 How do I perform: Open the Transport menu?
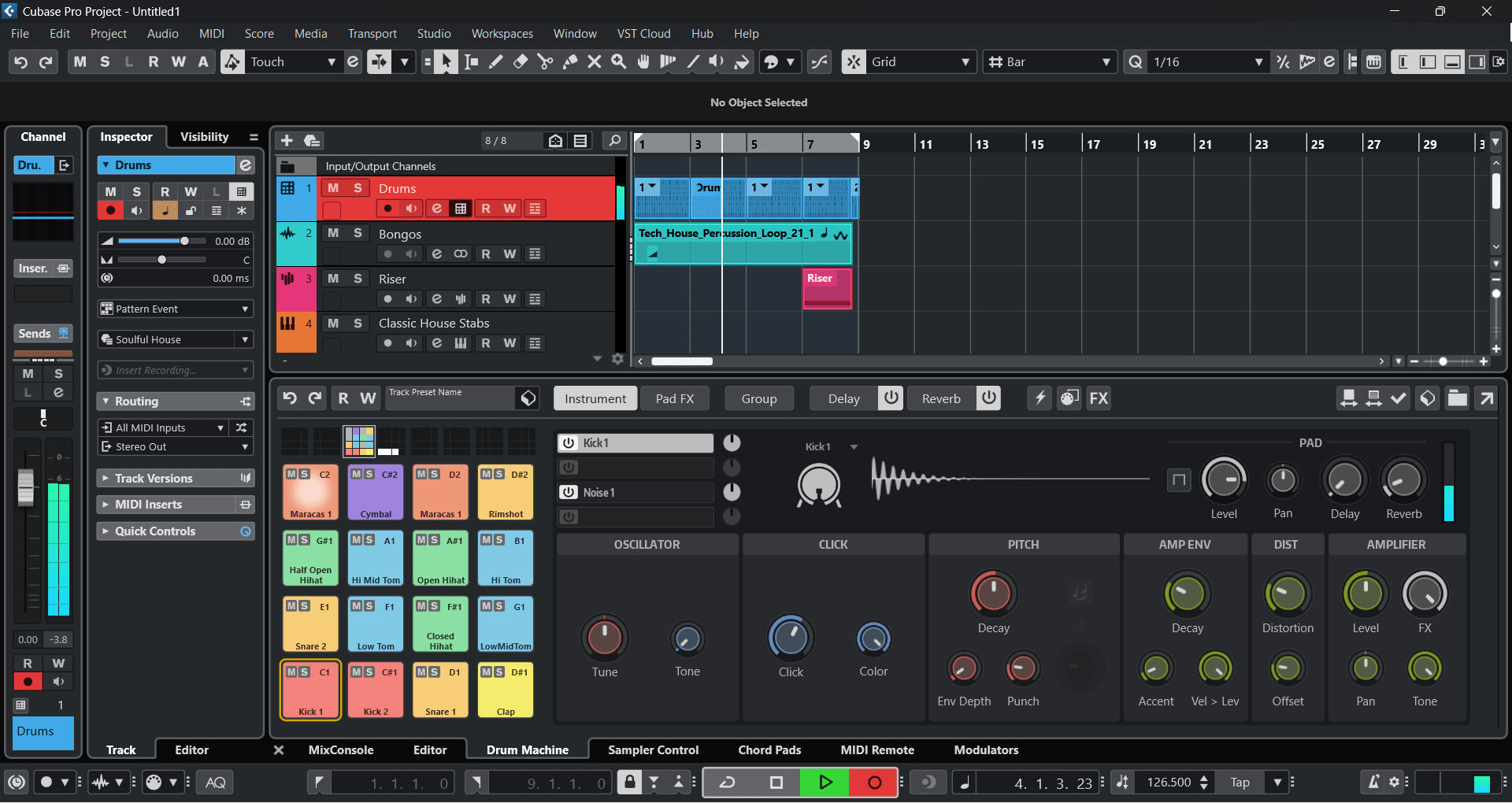click(372, 34)
